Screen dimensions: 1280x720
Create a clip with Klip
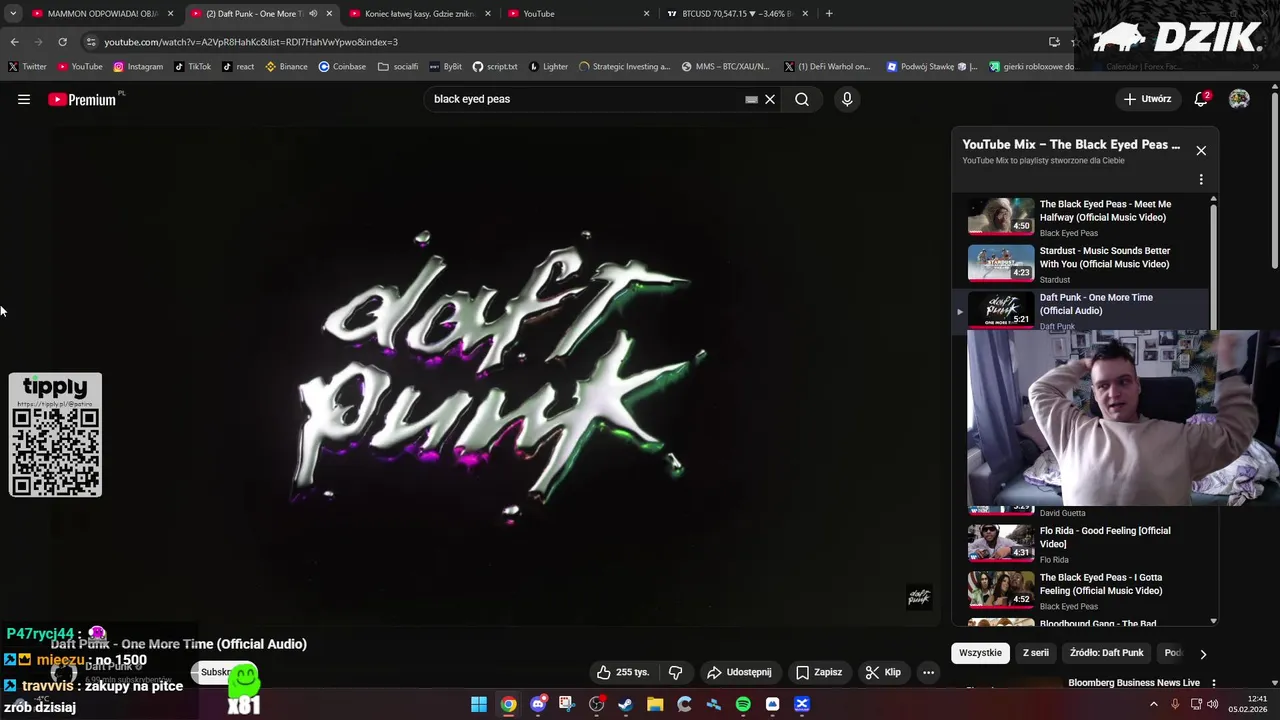883,672
